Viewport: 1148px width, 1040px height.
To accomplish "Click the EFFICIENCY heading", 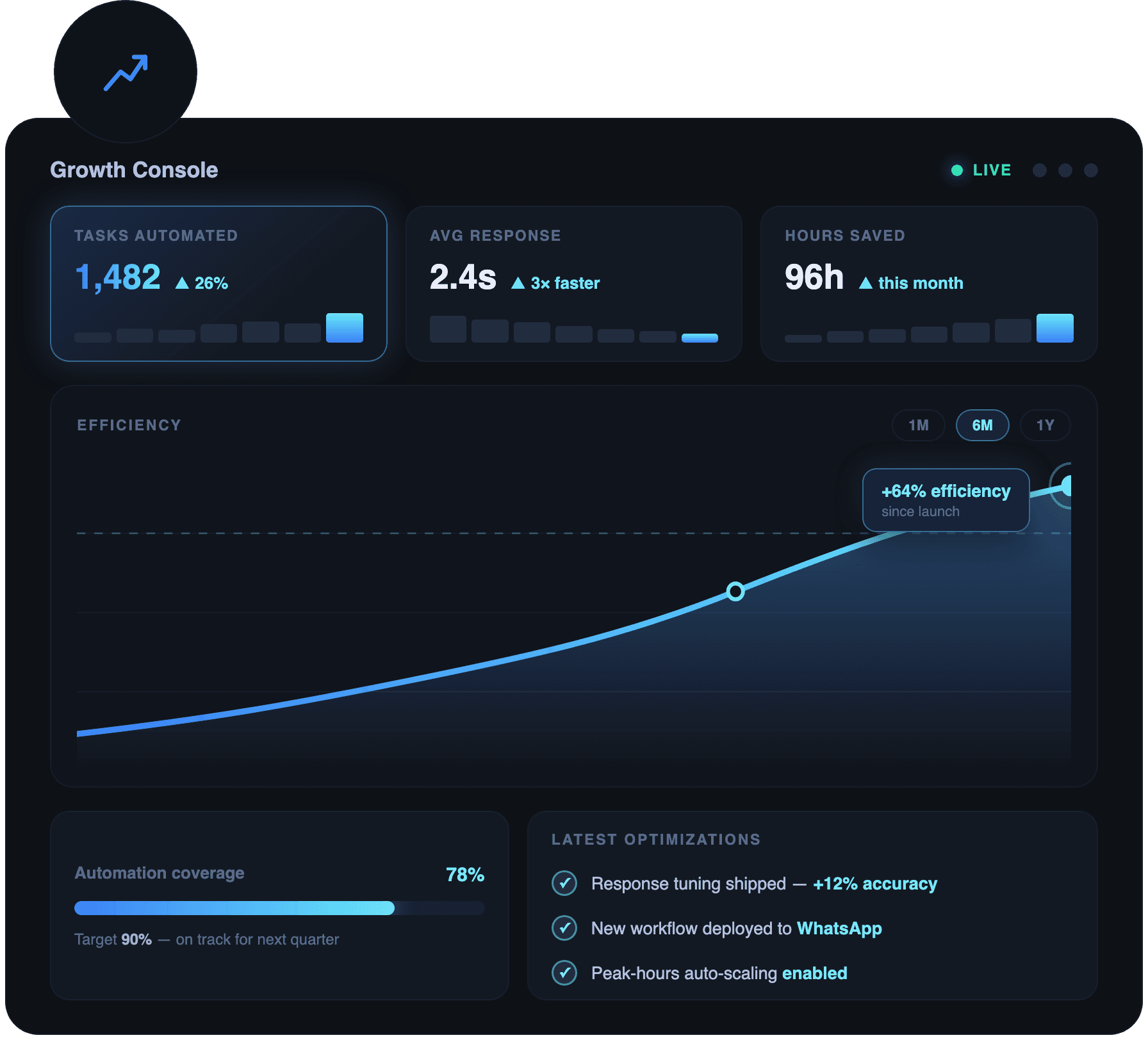I will (x=129, y=425).
